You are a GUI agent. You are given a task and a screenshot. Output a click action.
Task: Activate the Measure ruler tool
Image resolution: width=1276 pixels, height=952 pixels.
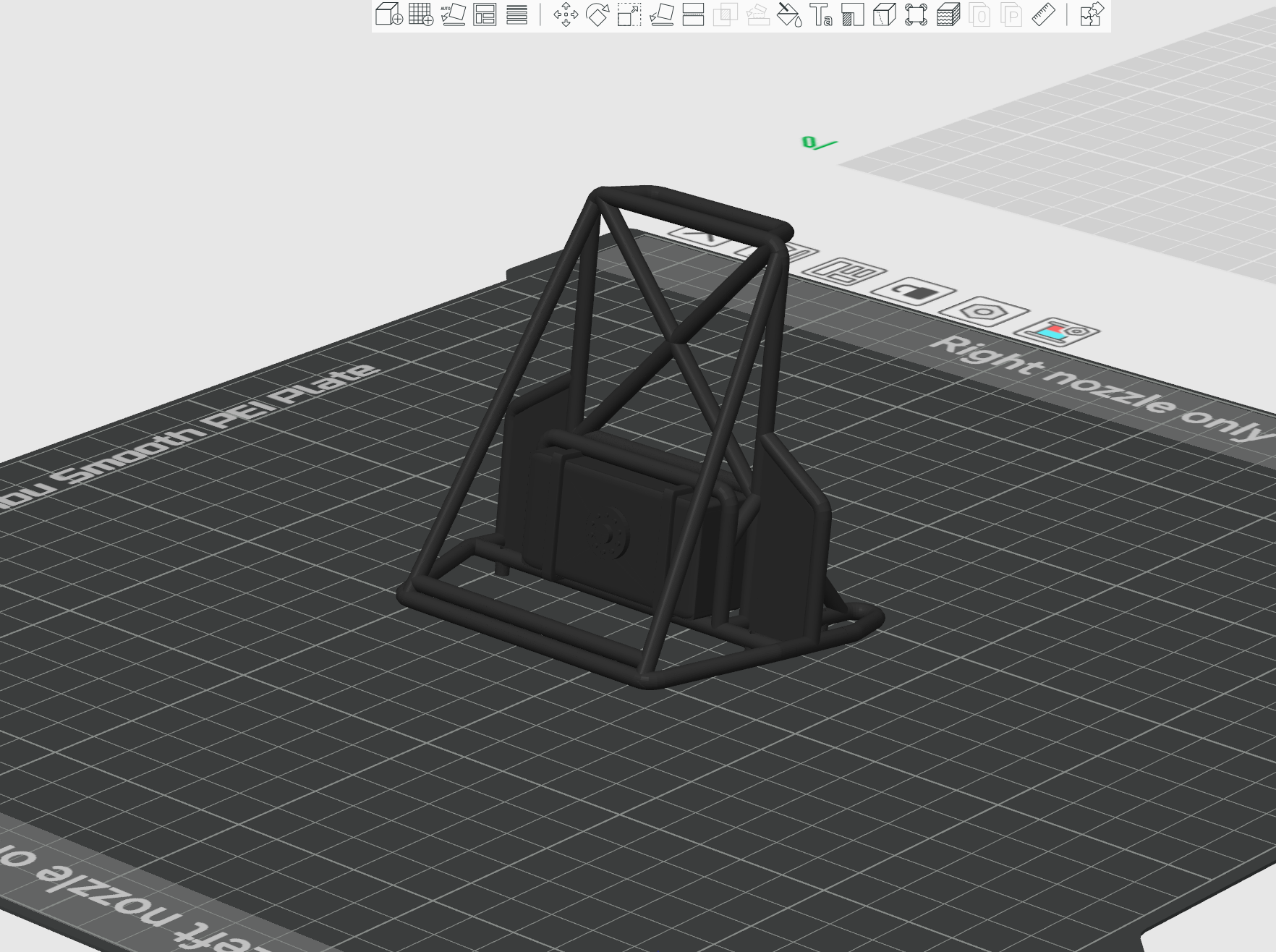(1043, 14)
